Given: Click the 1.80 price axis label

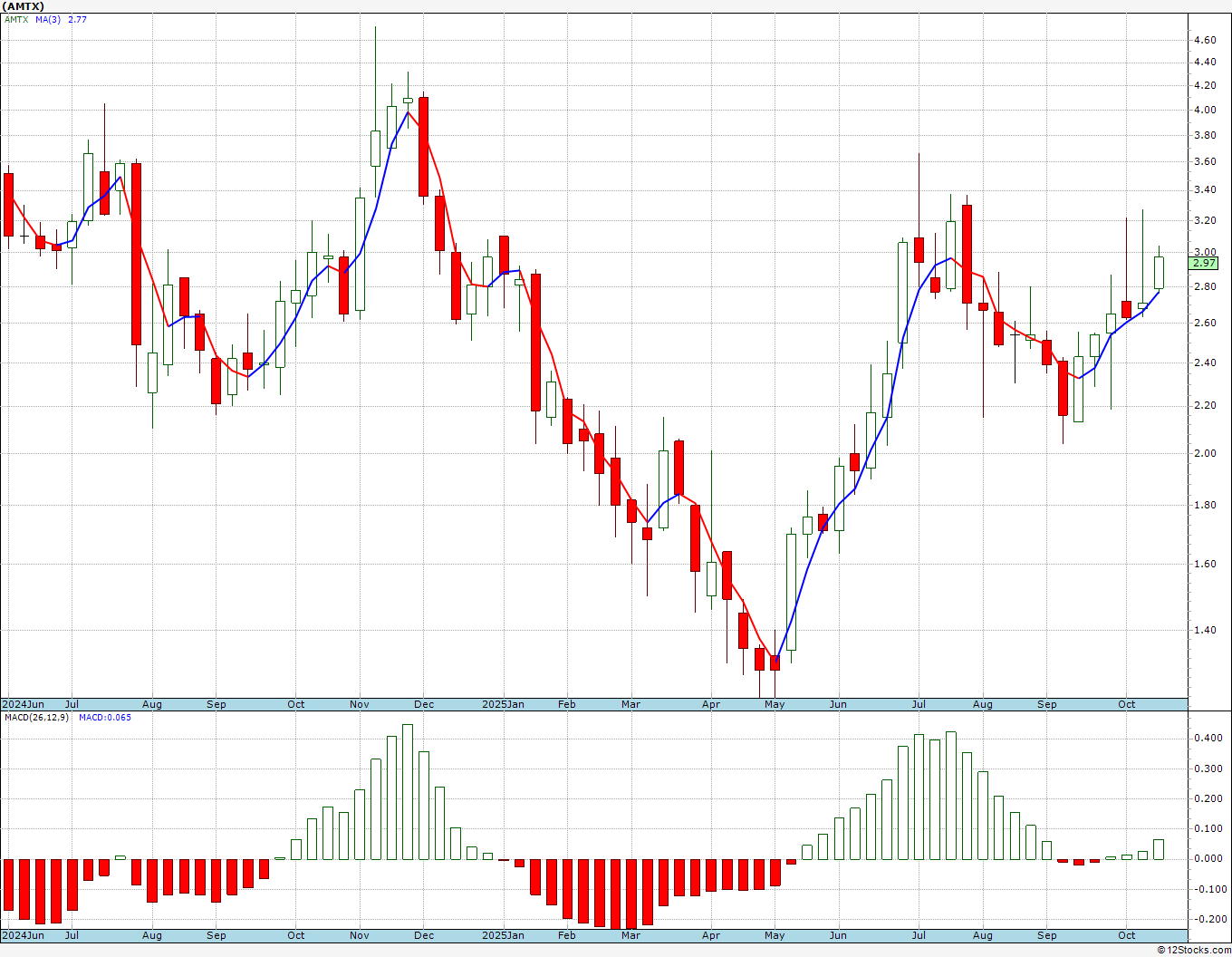Looking at the screenshot, I should click(1205, 506).
